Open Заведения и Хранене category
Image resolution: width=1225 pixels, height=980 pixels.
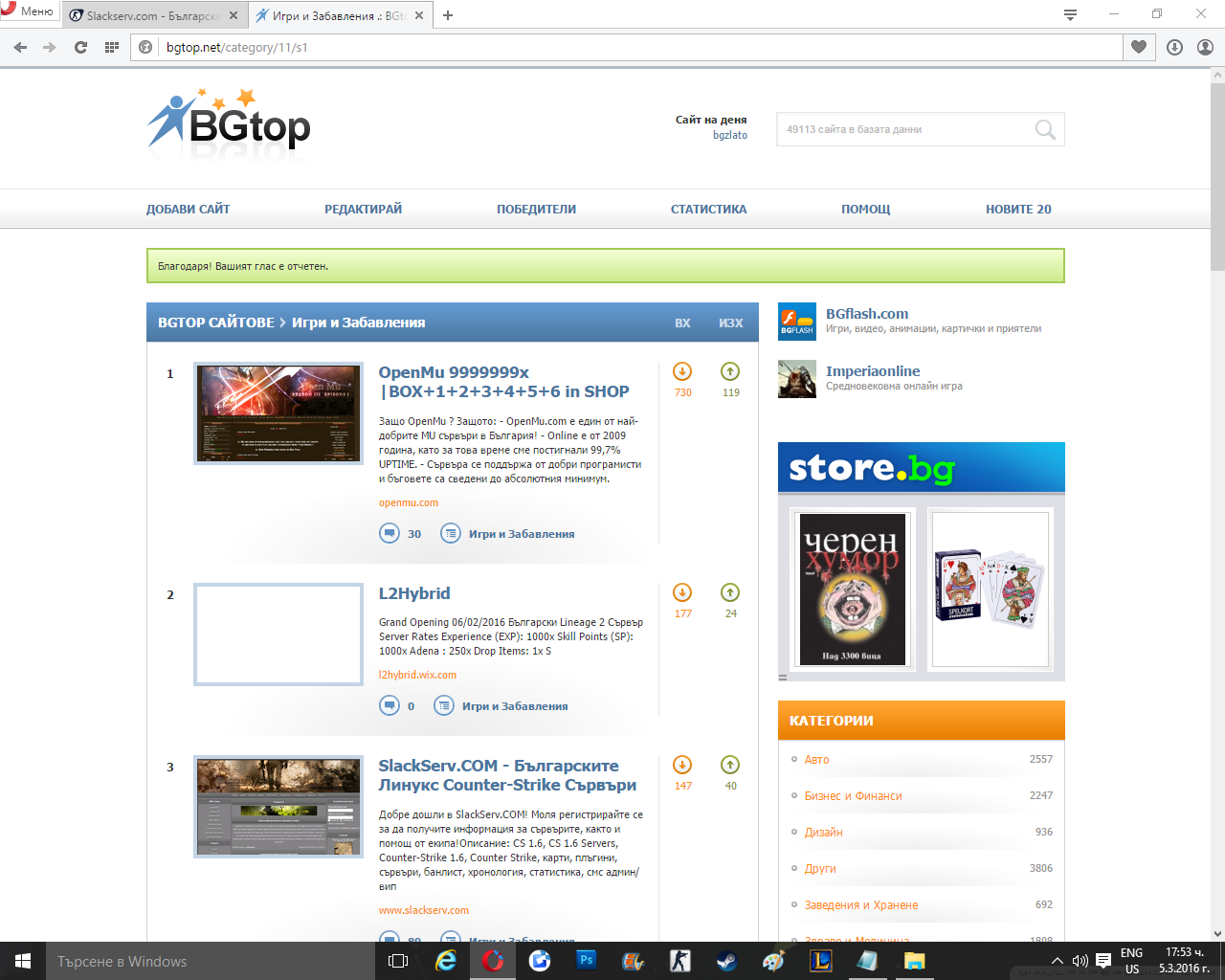click(861, 904)
